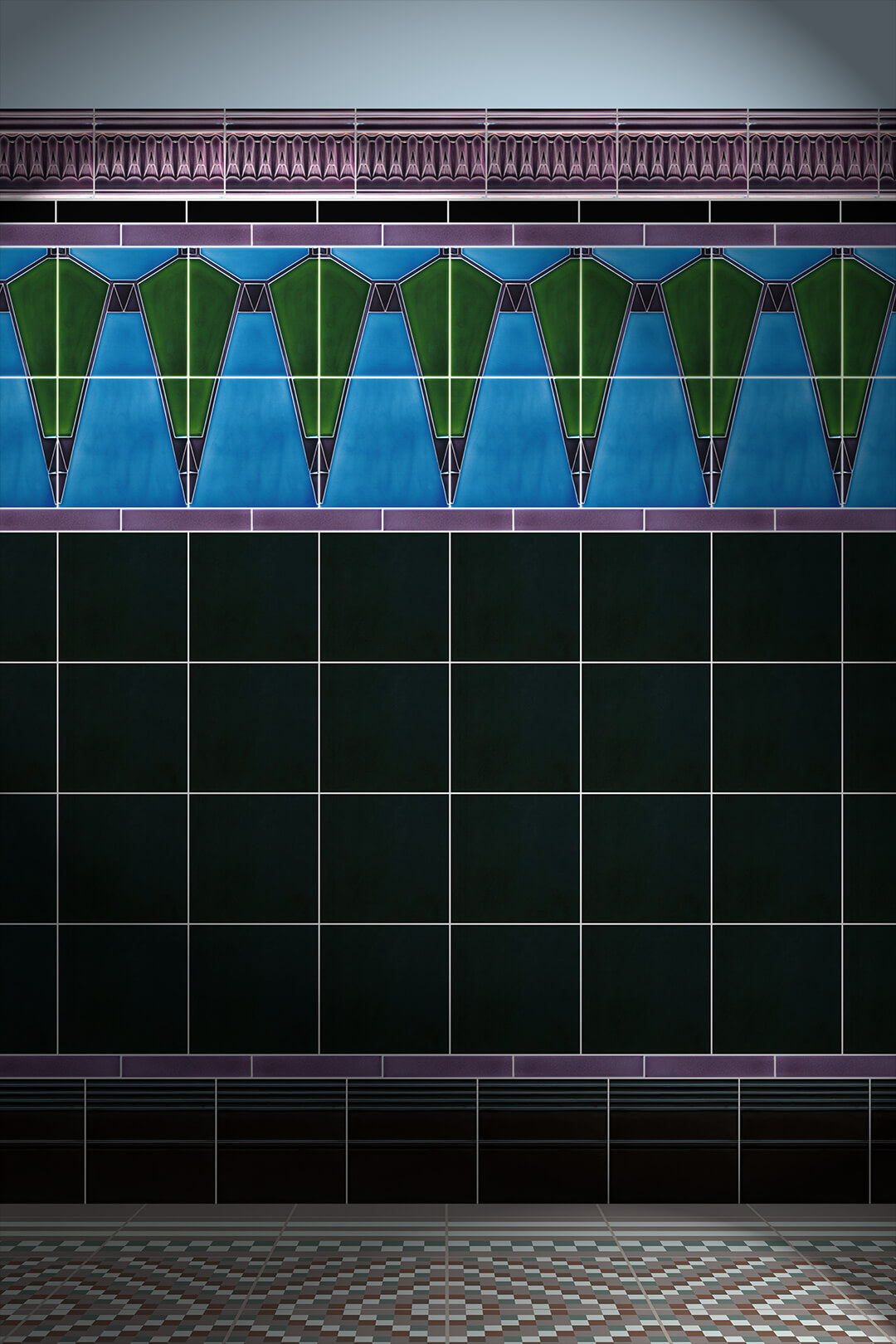Select the first full black square tile in top row
The height and width of the screenshot is (1344, 896).
[123, 597]
